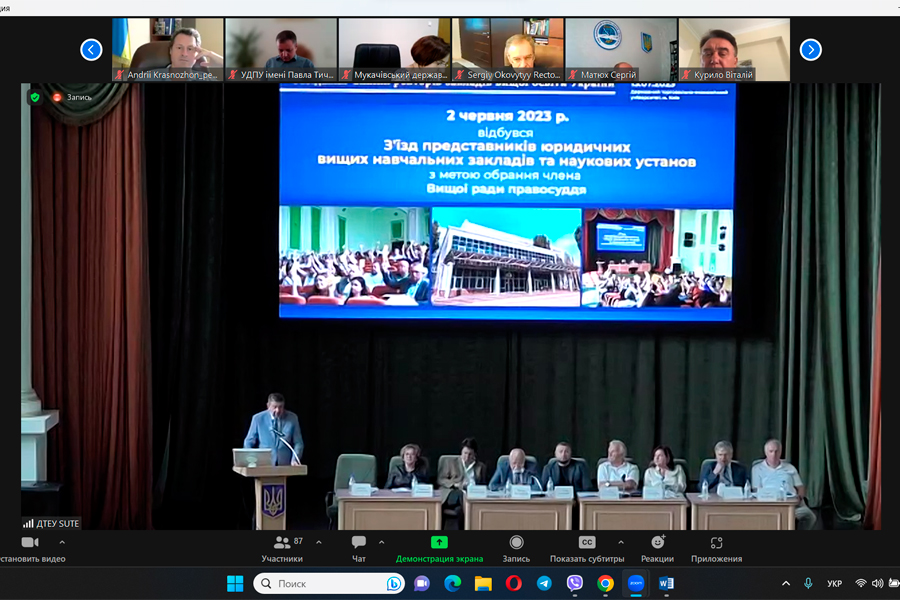This screenshot has width=900, height=600.
Task: Show next participant thumbnails with right arrow
Action: click(x=810, y=50)
